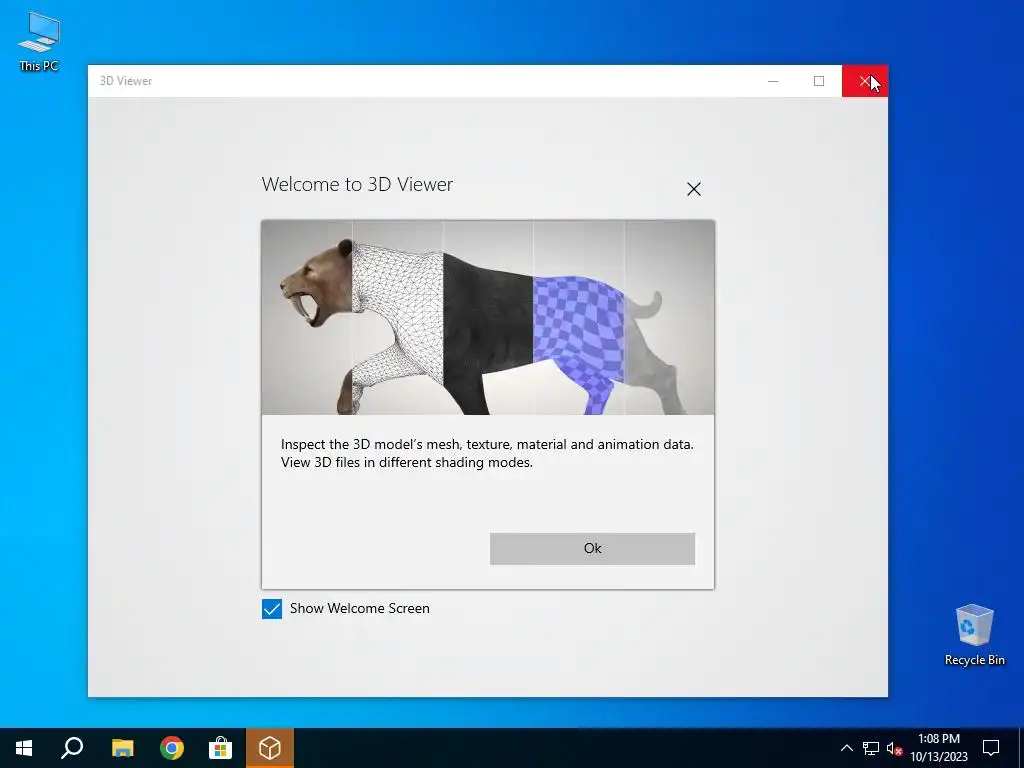Open File Explorer from the taskbar
Viewport: 1024px width, 768px height.
(122, 748)
